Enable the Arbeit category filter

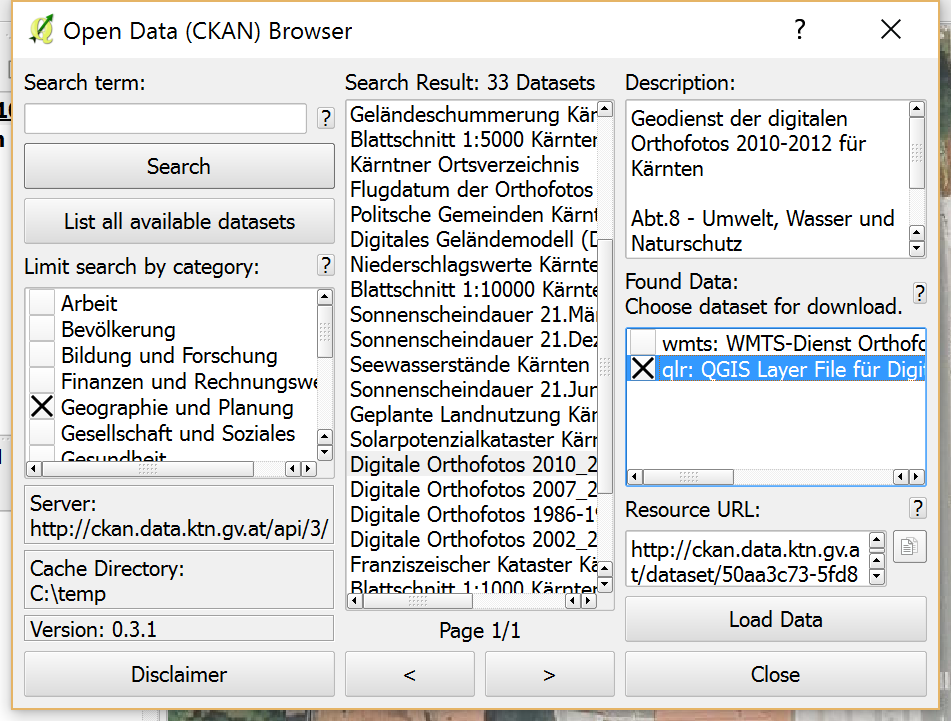(x=40, y=303)
